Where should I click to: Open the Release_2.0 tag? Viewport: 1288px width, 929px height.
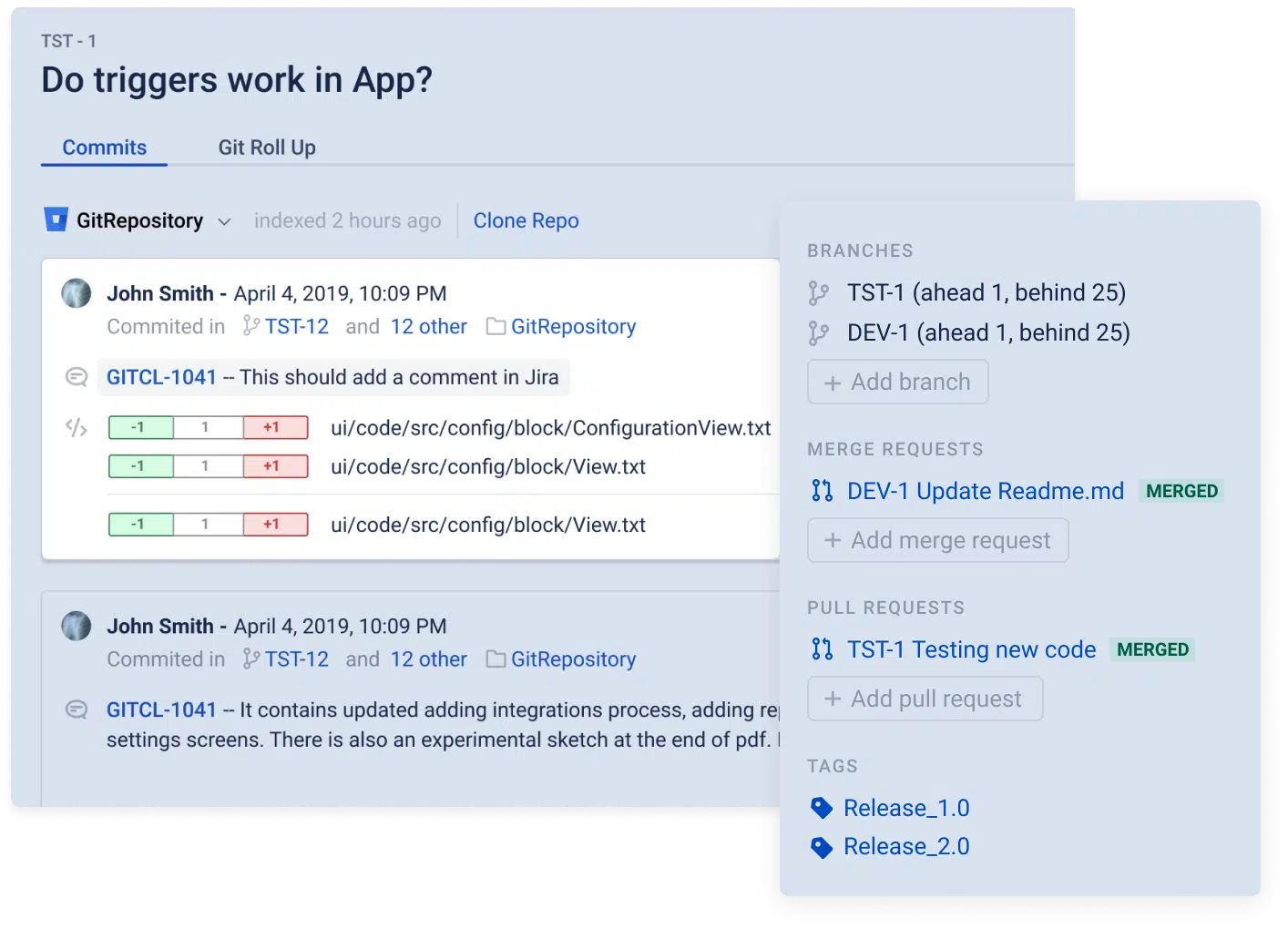[x=906, y=846]
